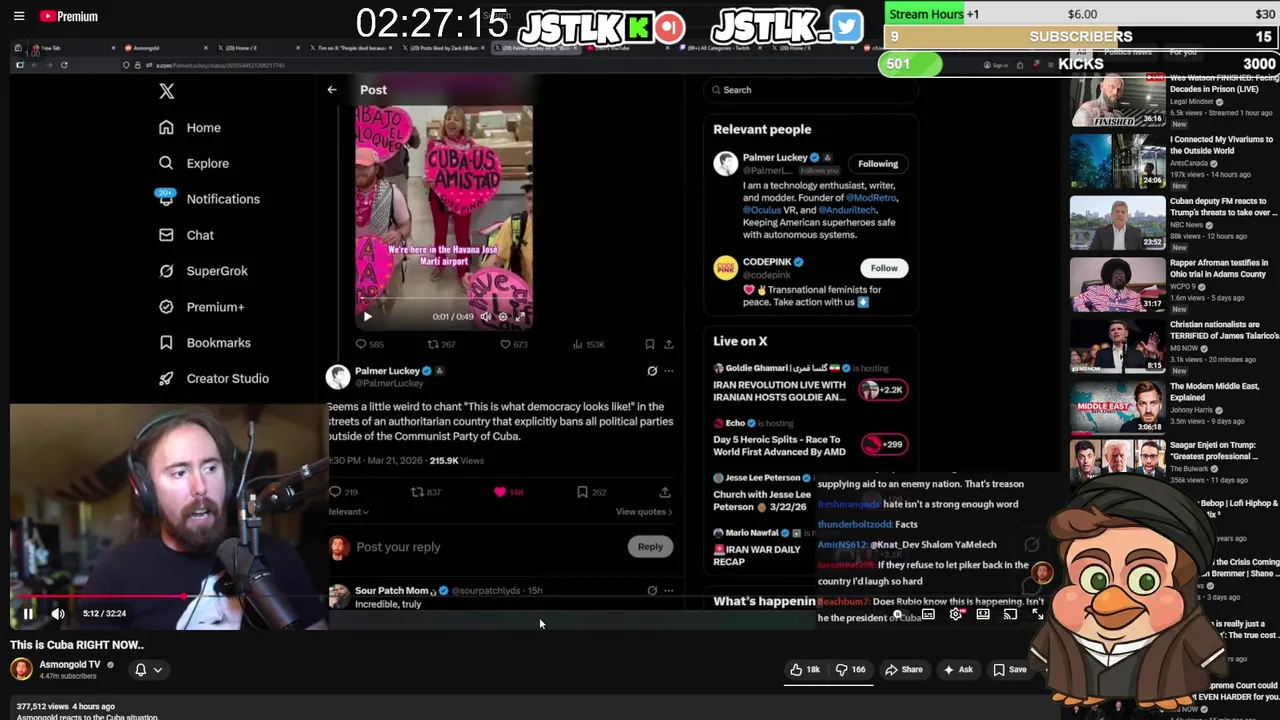Image resolution: width=1280 pixels, height=720 pixels.
Task: Click the Post your reply field
Action: click(x=398, y=547)
